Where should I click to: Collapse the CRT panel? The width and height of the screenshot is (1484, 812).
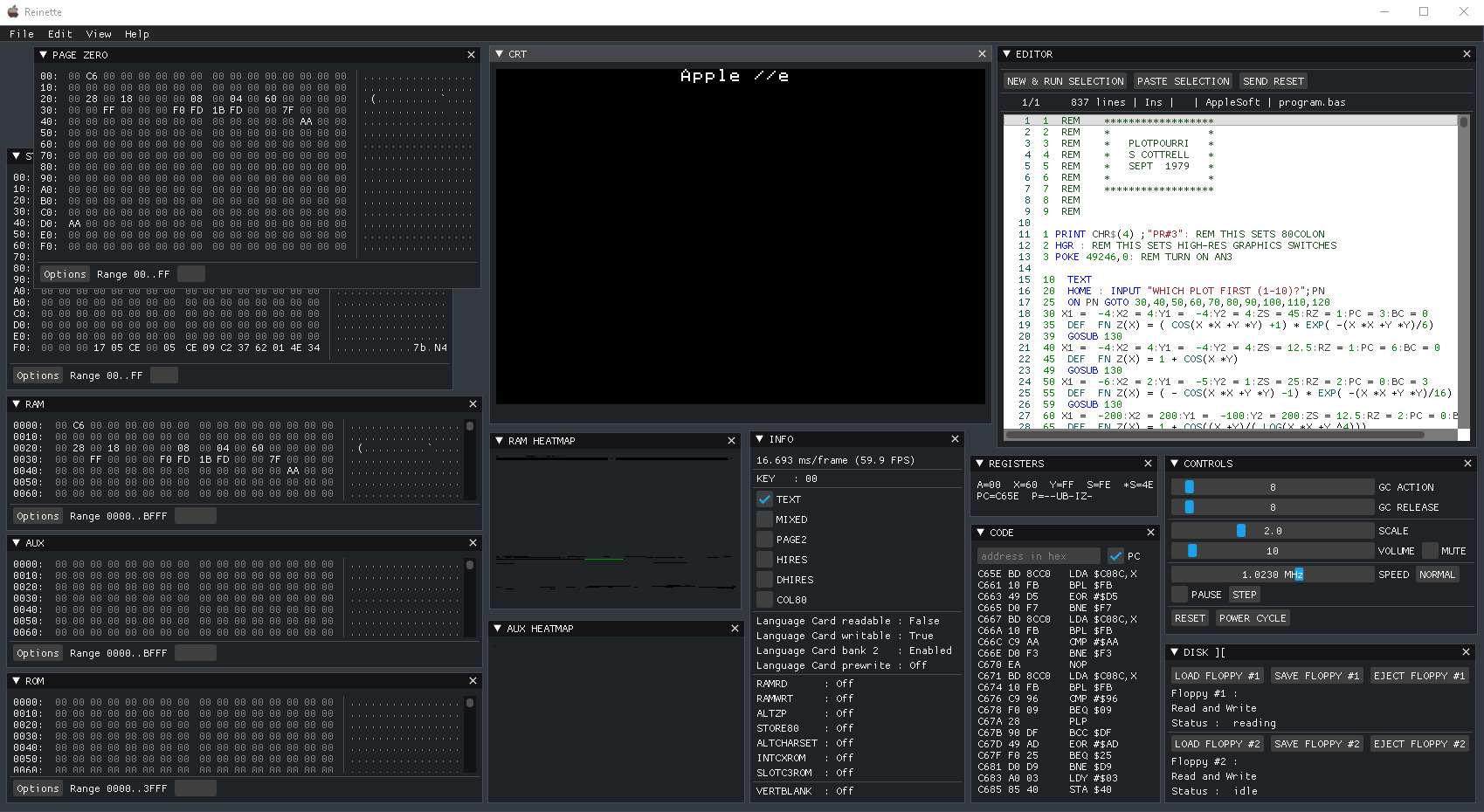tap(500, 54)
